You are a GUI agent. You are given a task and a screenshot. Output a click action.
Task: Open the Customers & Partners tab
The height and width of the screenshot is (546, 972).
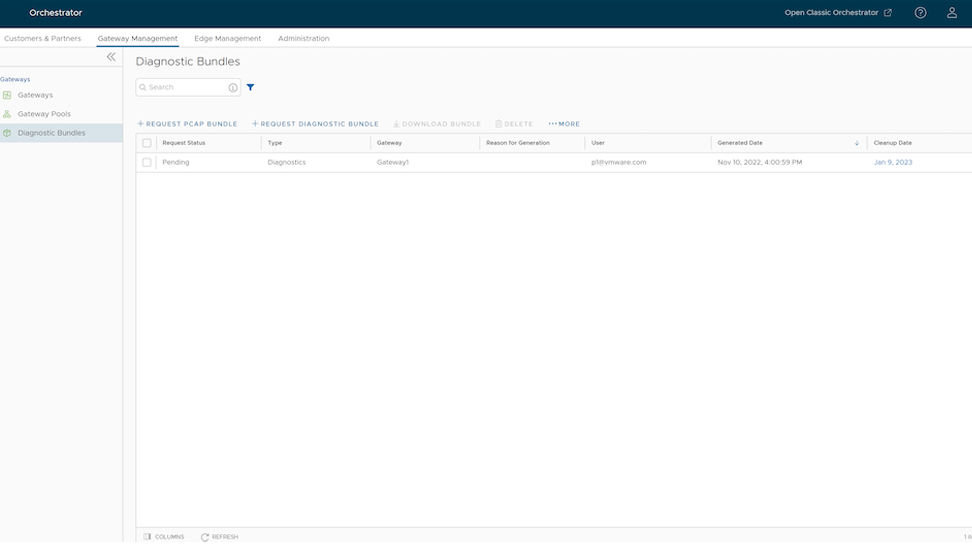coord(42,39)
